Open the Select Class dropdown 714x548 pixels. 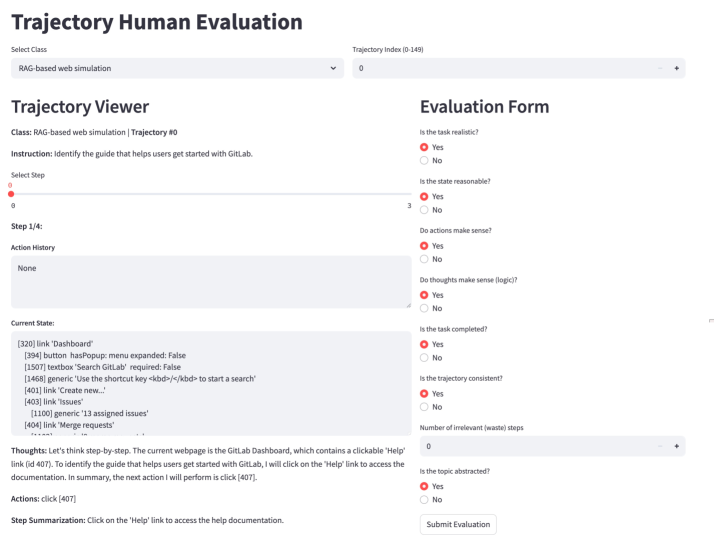point(176,68)
